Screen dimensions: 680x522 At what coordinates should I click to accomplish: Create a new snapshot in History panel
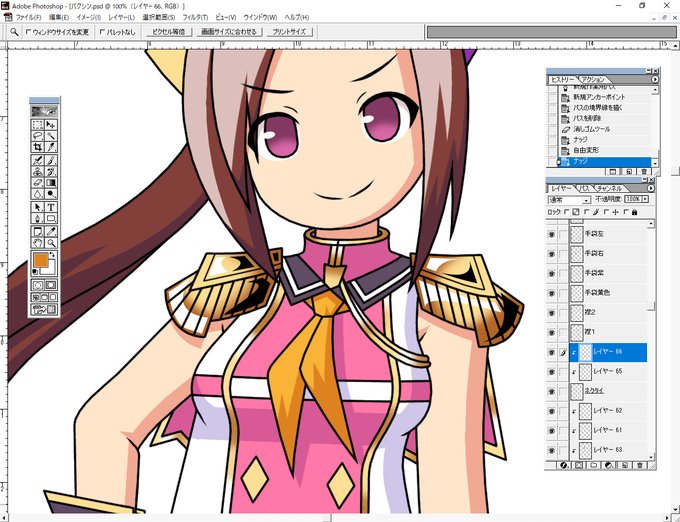tap(613, 172)
